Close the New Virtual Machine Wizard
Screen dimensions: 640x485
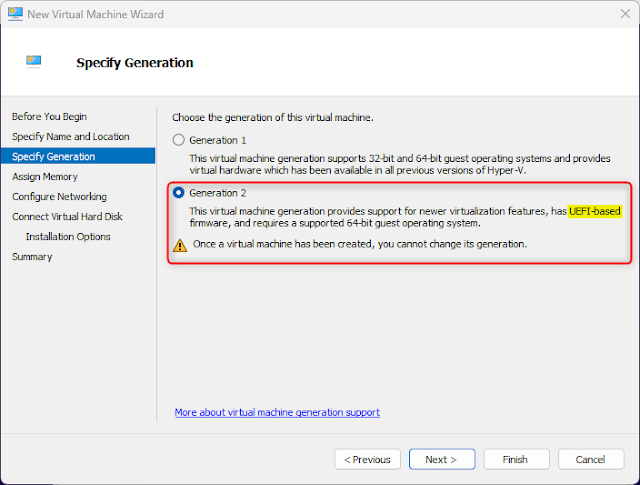tap(625, 14)
